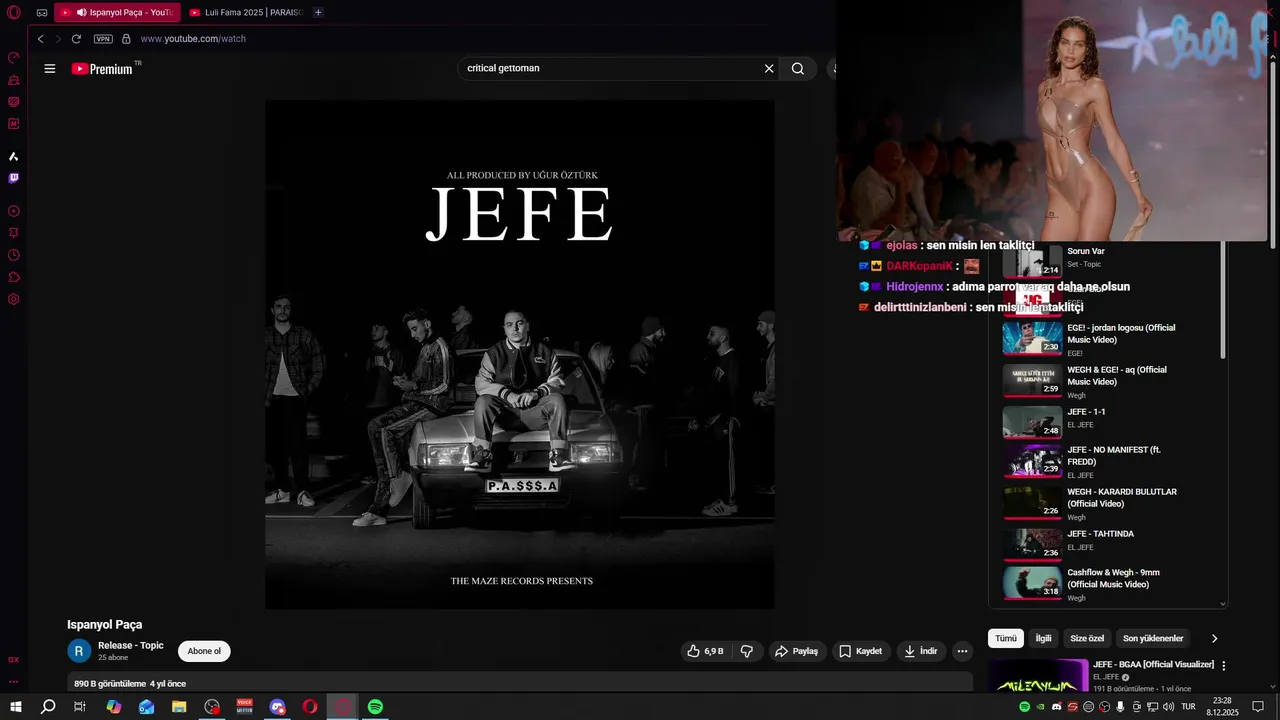1280x720 pixels.
Task: Show more filter chips with right arrow
Action: (1214, 638)
